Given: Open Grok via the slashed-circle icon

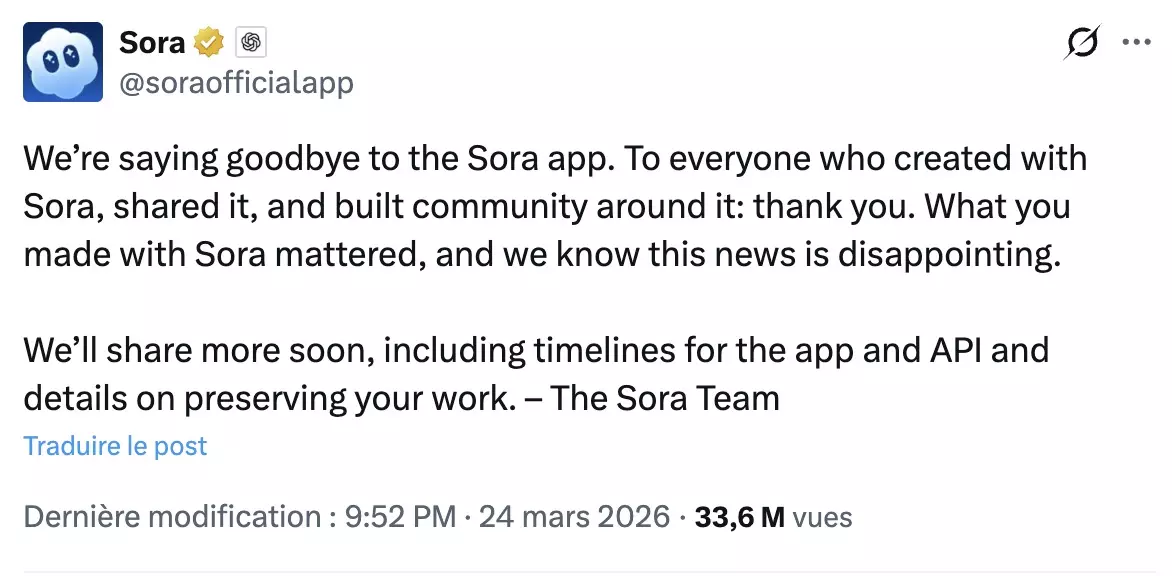Looking at the screenshot, I should click(x=1081, y=43).
